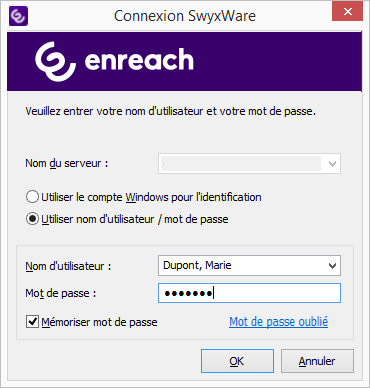Image resolution: width=370 pixels, height=388 pixels.
Task: Click the Dupont, Marie username field
Action: [x=249, y=266]
